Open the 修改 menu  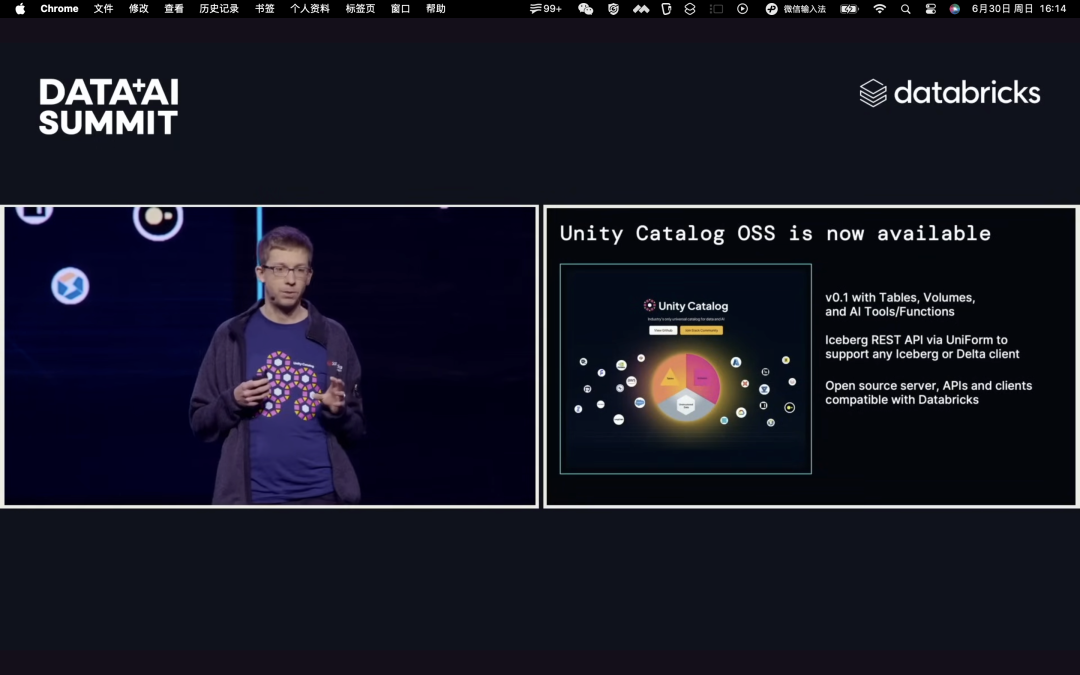point(138,9)
